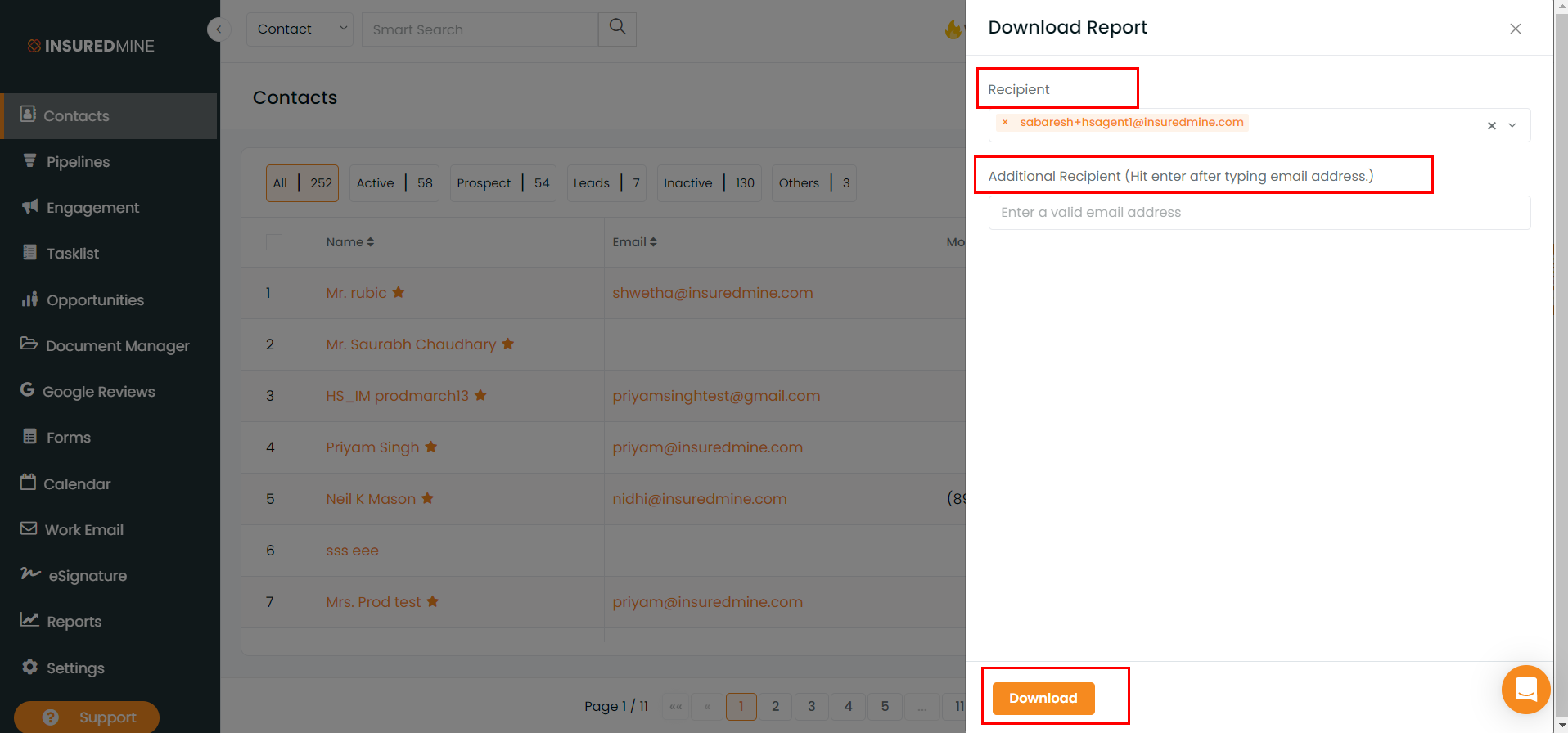Select the Others 3 filter tab
Screen dimensions: 1568x733
coord(814,183)
